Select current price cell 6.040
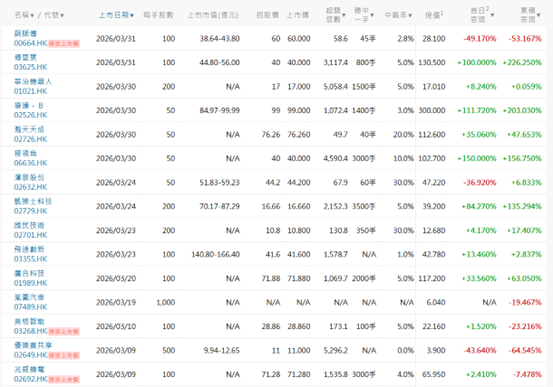Image resolution: width=553 pixels, height=387 pixels. coord(436,303)
